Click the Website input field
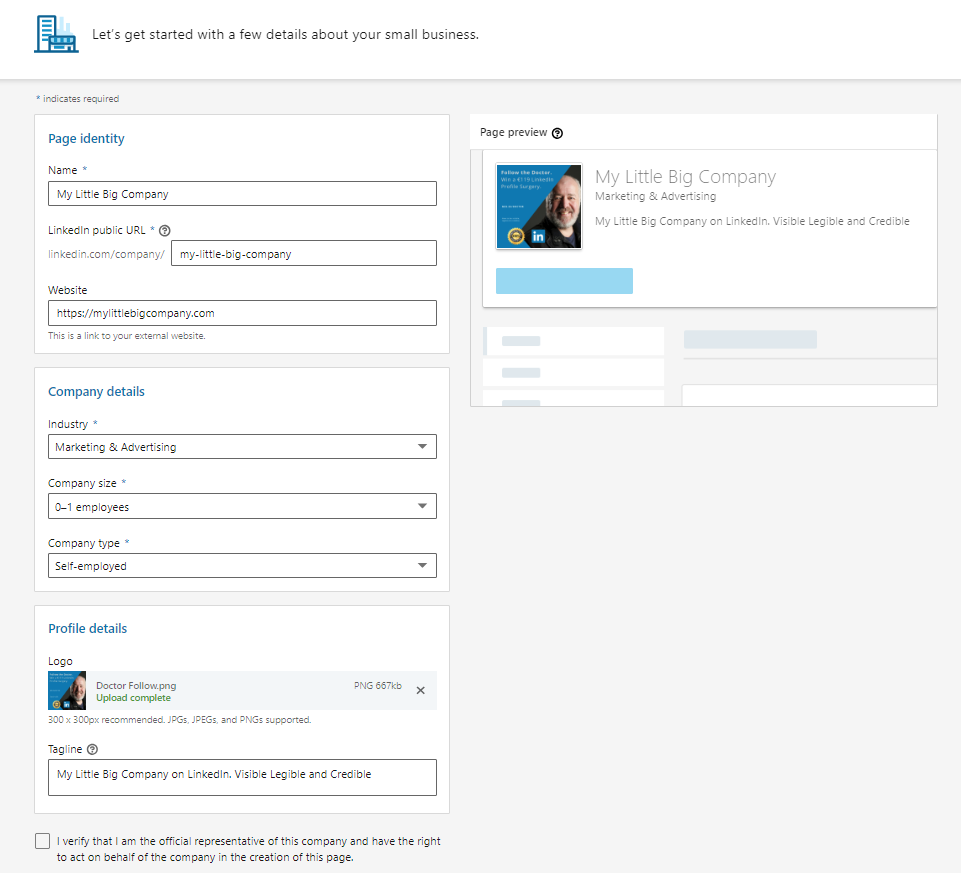Image resolution: width=961 pixels, height=873 pixels. coord(242,313)
